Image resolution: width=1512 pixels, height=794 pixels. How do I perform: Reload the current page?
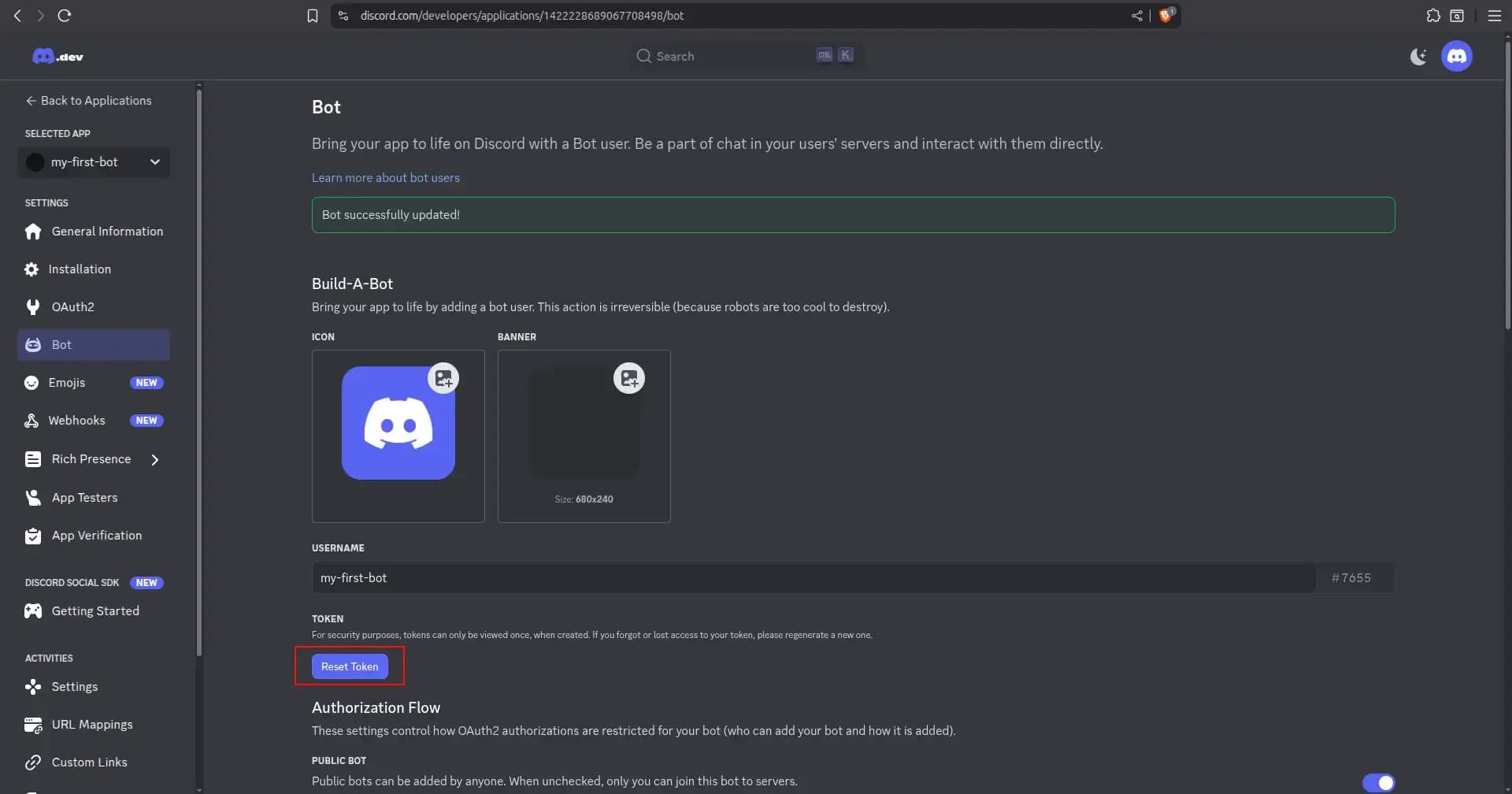pyautogui.click(x=65, y=16)
